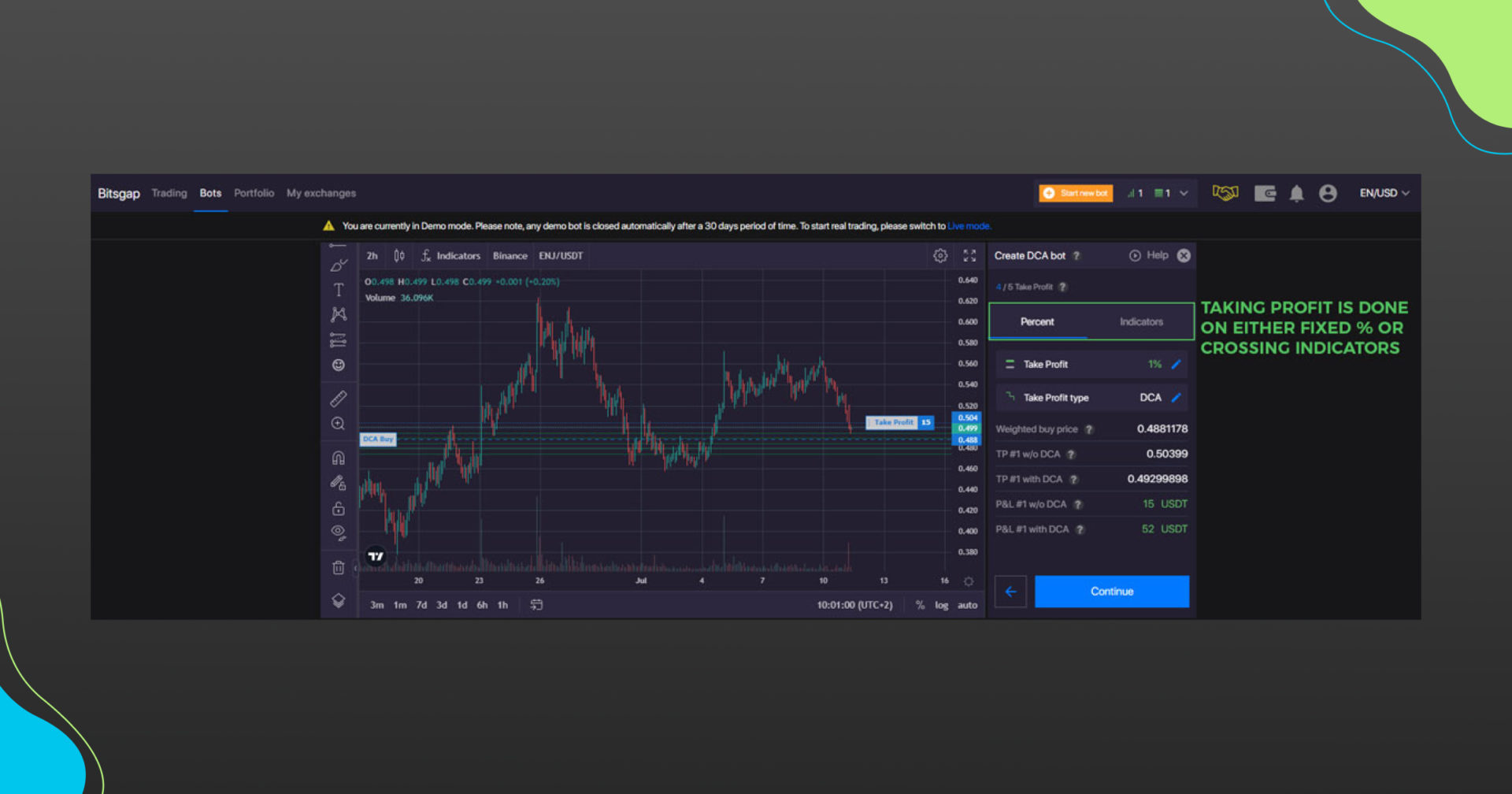Expand the active bots counter dropdown
This screenshot has height=794, width=1512.
point(1184,193)
